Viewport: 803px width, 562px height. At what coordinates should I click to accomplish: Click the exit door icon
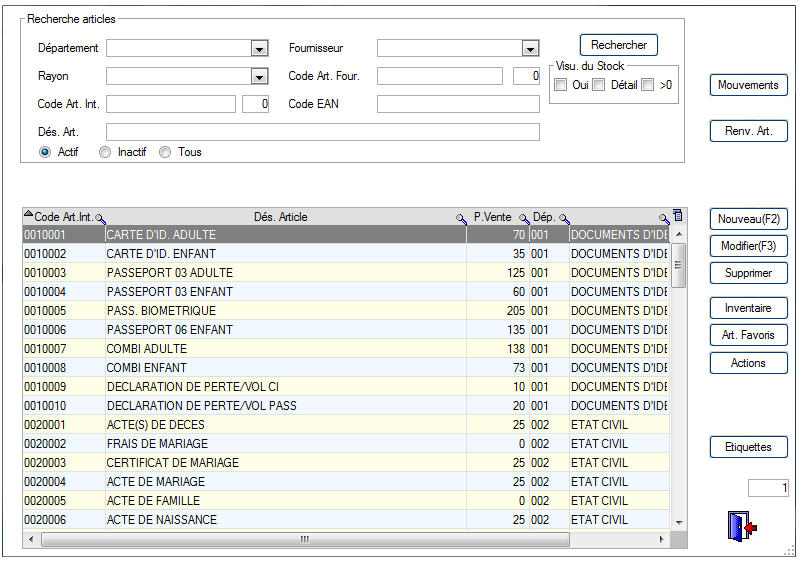pyautogui.click(x=742, y=526)
